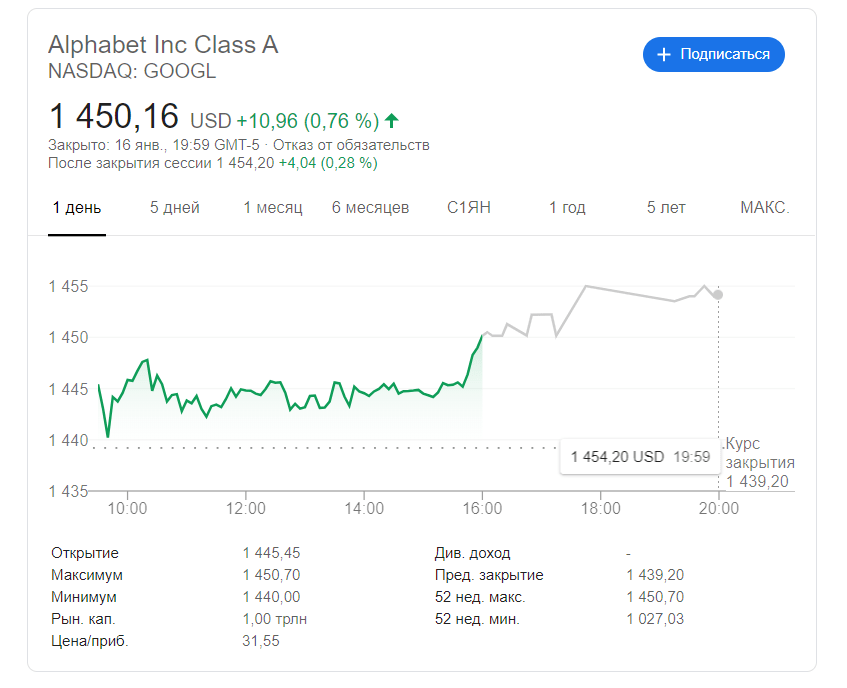Screen dimensions: 847x688
Task: Click the green upward arrow next to price change
Action: coord(390,119)
